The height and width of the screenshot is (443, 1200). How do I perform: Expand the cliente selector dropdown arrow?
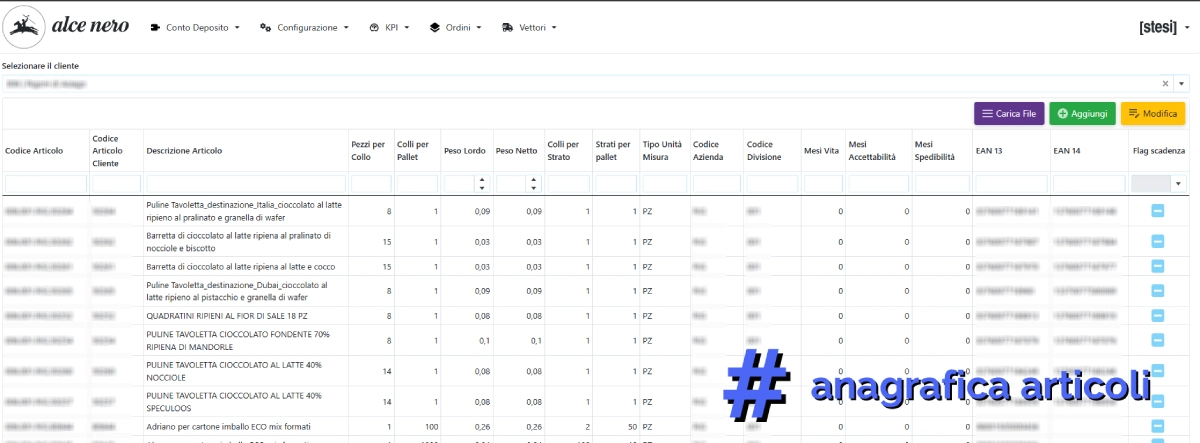(x=1181, y=84)
